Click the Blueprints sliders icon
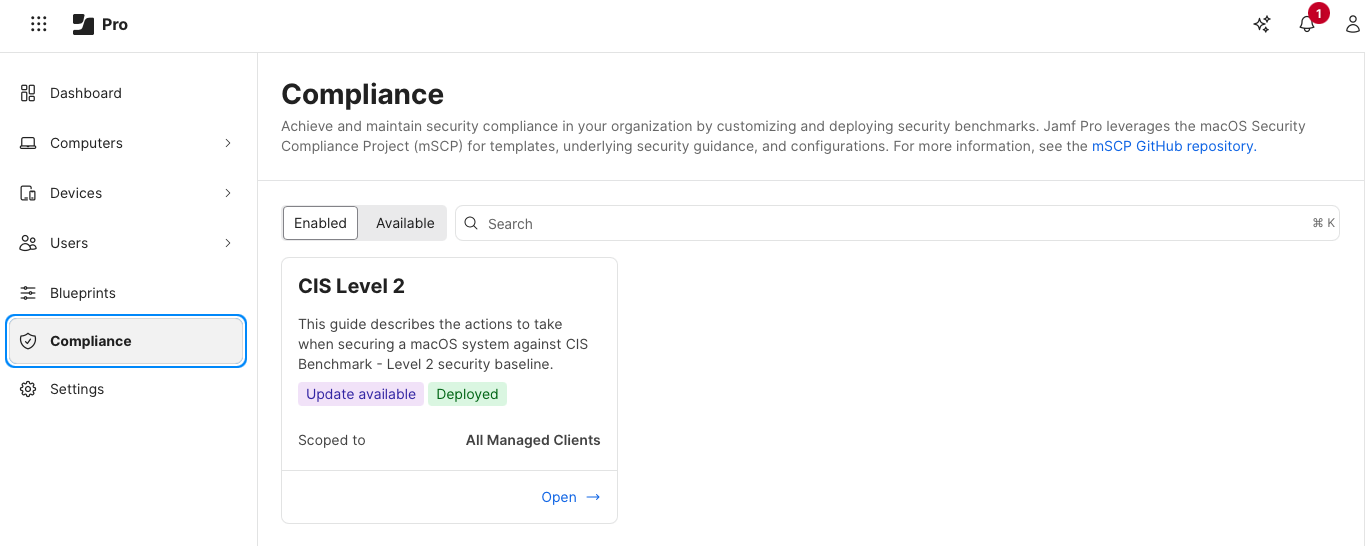The image size is (1365, 546). tap(28, 293)
